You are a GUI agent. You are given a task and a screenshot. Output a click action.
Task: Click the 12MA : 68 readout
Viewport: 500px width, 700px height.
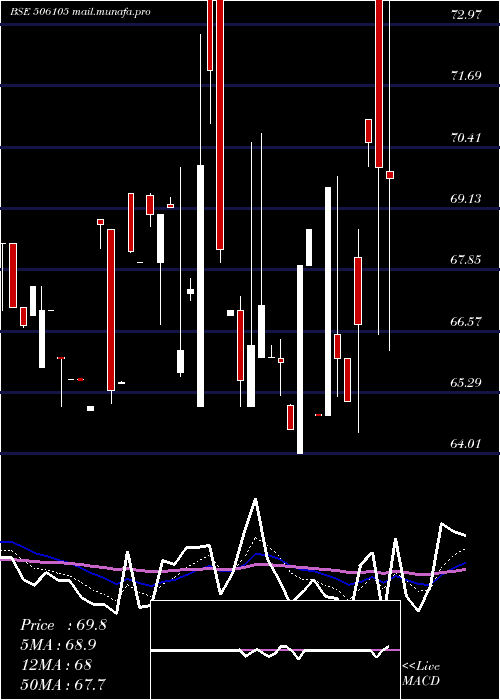pyautogui.click(x=56, y=665)
